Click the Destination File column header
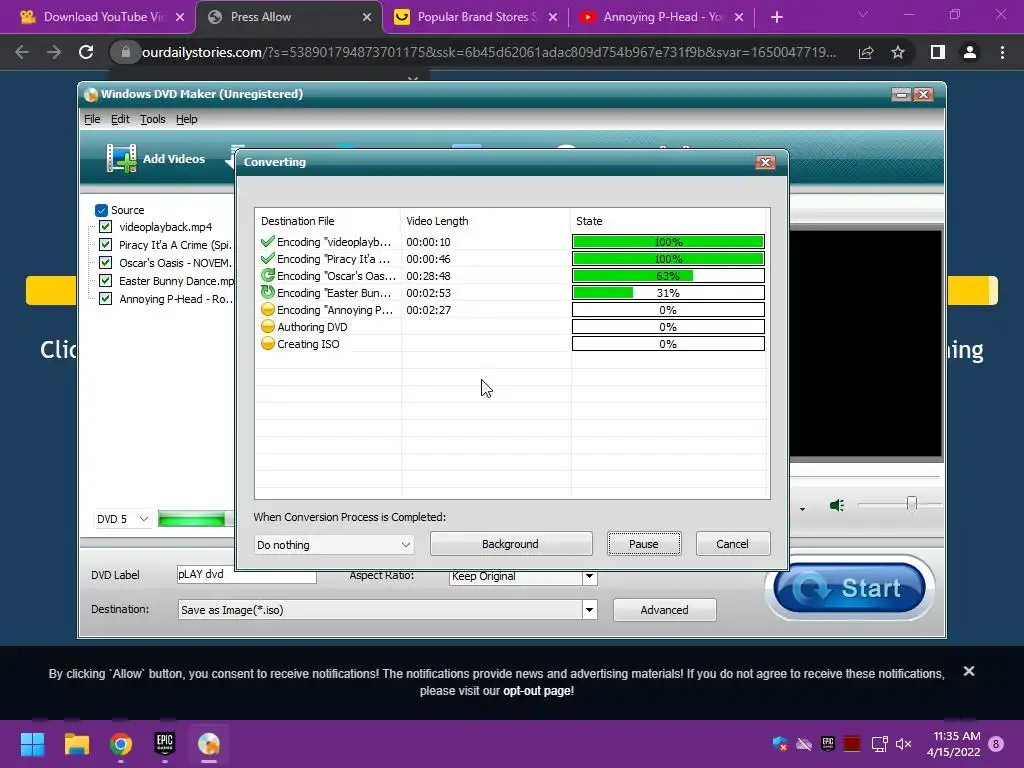 tap(328, 221)
